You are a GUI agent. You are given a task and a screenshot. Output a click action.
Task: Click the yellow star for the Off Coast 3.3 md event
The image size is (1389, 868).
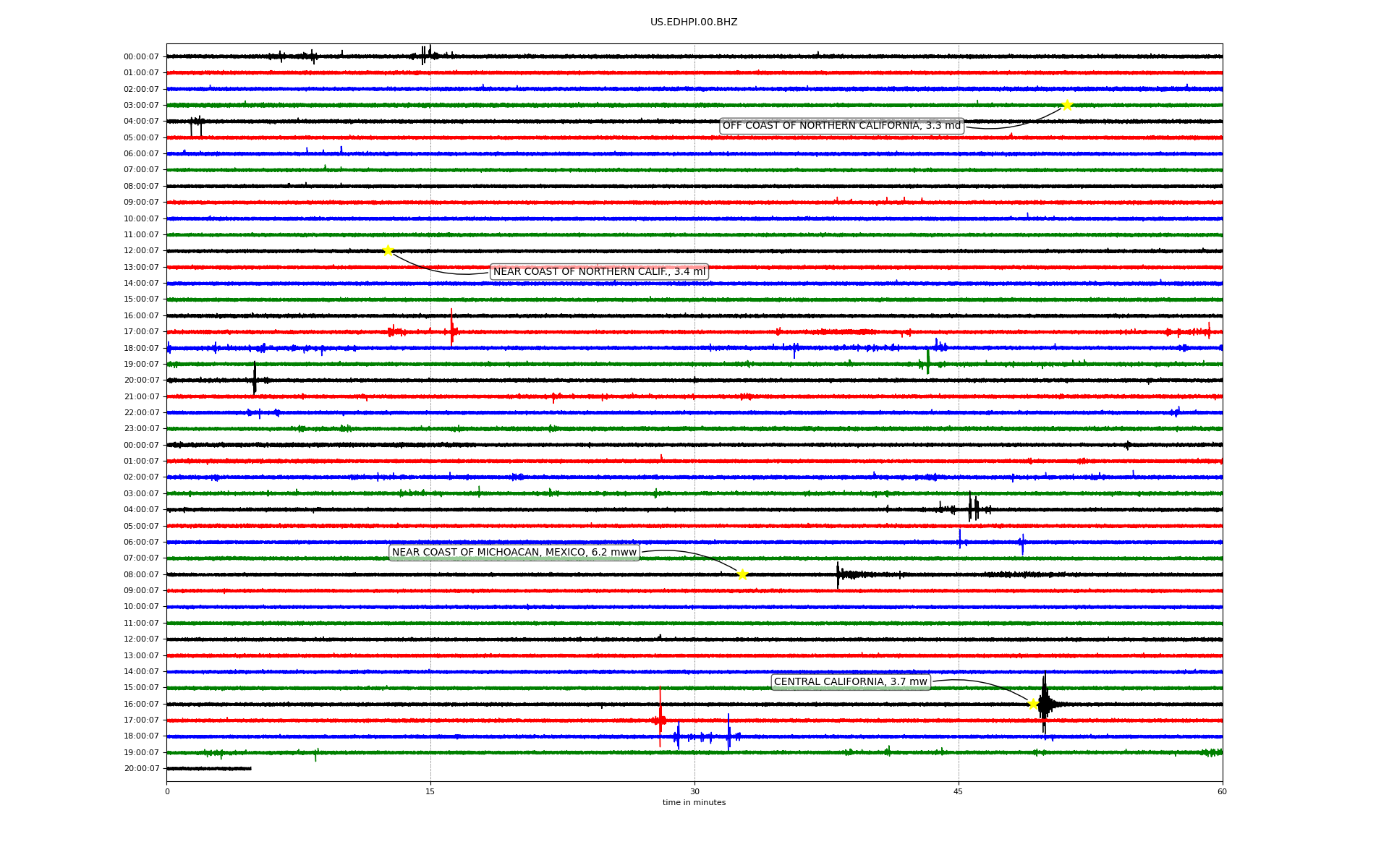coord(1066,105)
